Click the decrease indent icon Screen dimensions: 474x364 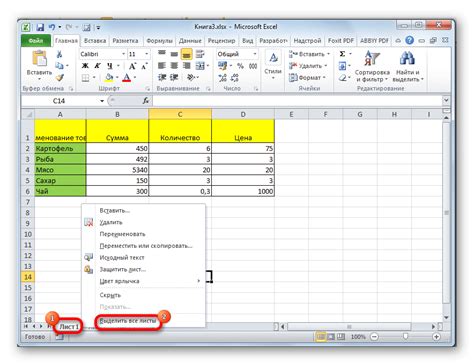[x=162, y=78]
